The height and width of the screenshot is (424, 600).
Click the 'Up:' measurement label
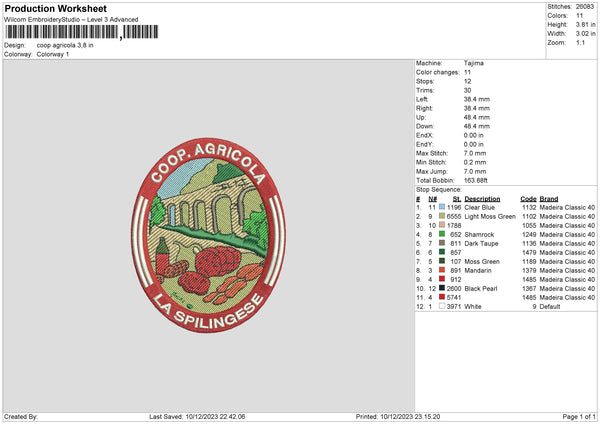421,117
